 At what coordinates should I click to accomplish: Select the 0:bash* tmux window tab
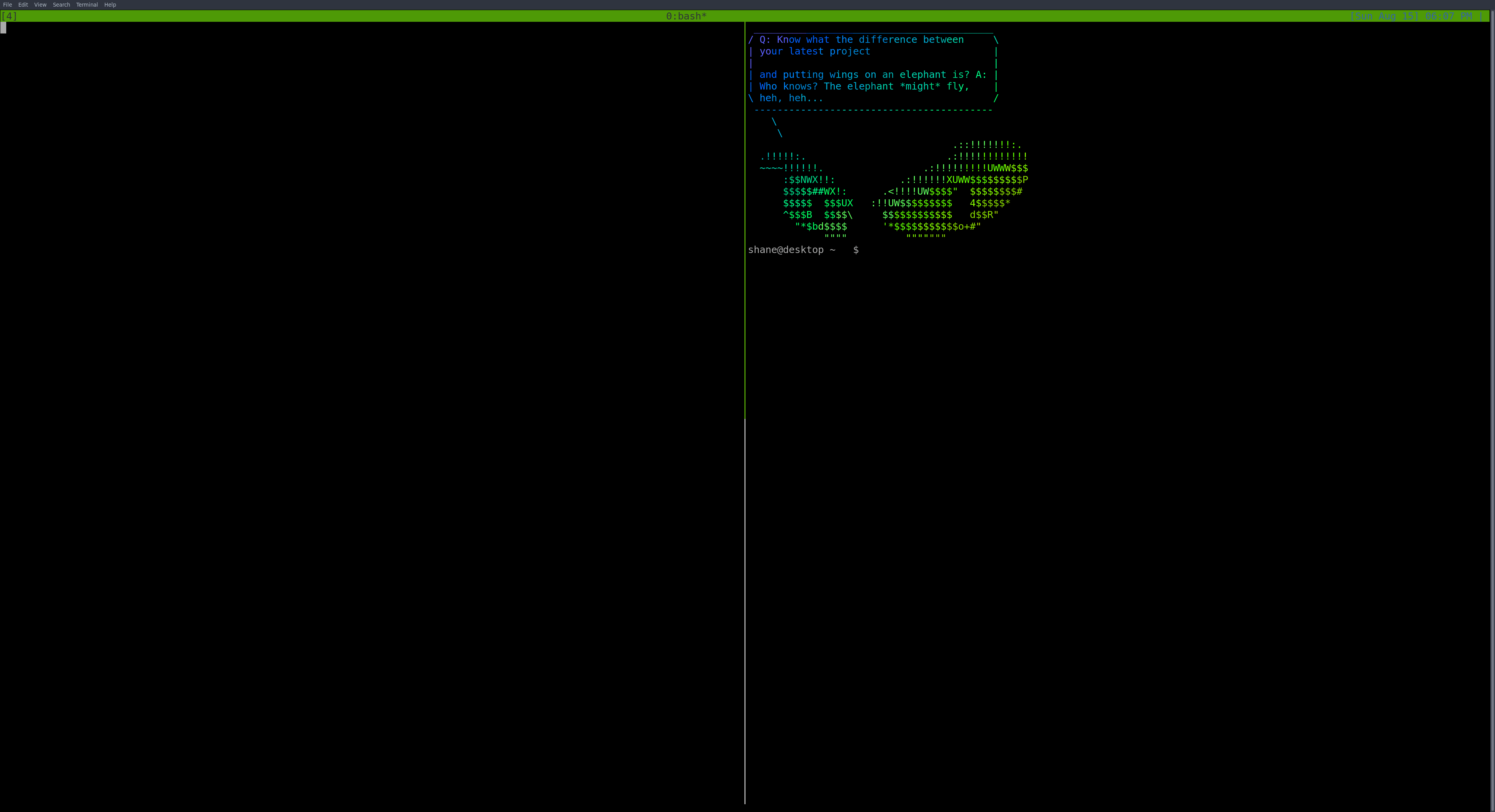click(686, 16)
